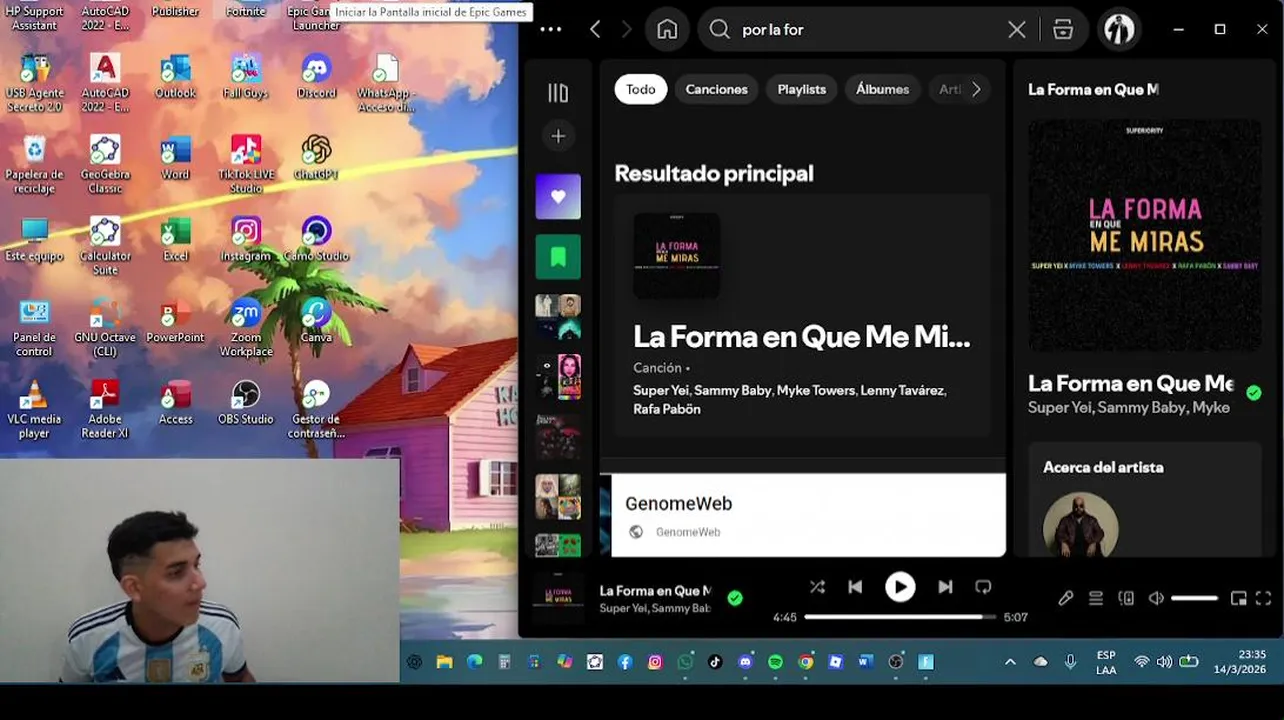The image size is (1284, 720).
Task: Click the ESP LAA language indicator
Action: [x=1106, y=662]
